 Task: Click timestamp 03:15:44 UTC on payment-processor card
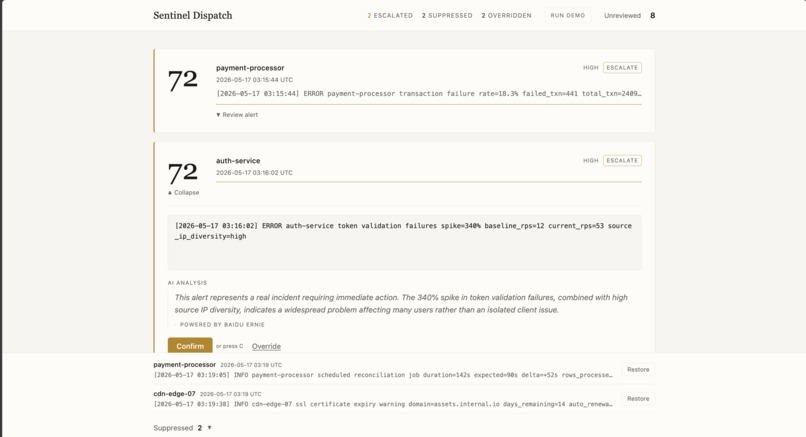[254, 80]
